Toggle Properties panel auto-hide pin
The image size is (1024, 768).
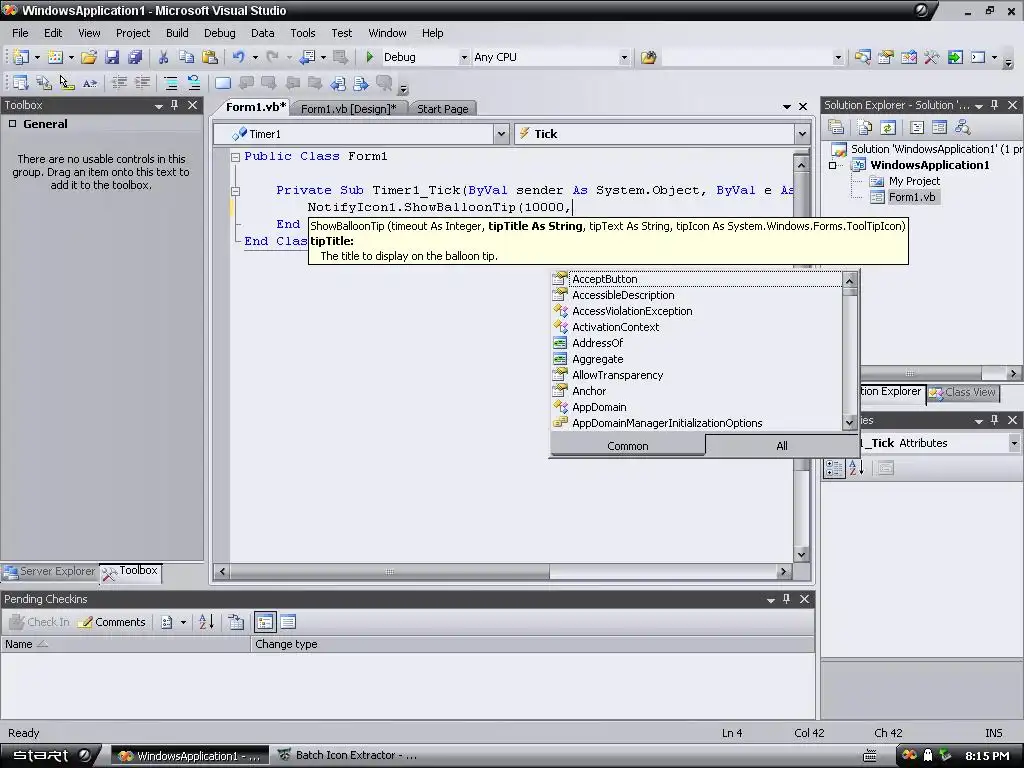pos(995,420)
